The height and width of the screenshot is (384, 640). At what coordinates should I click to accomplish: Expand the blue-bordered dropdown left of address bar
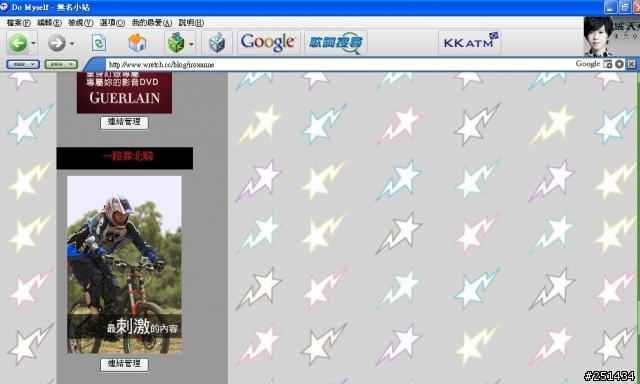[23, 64]
